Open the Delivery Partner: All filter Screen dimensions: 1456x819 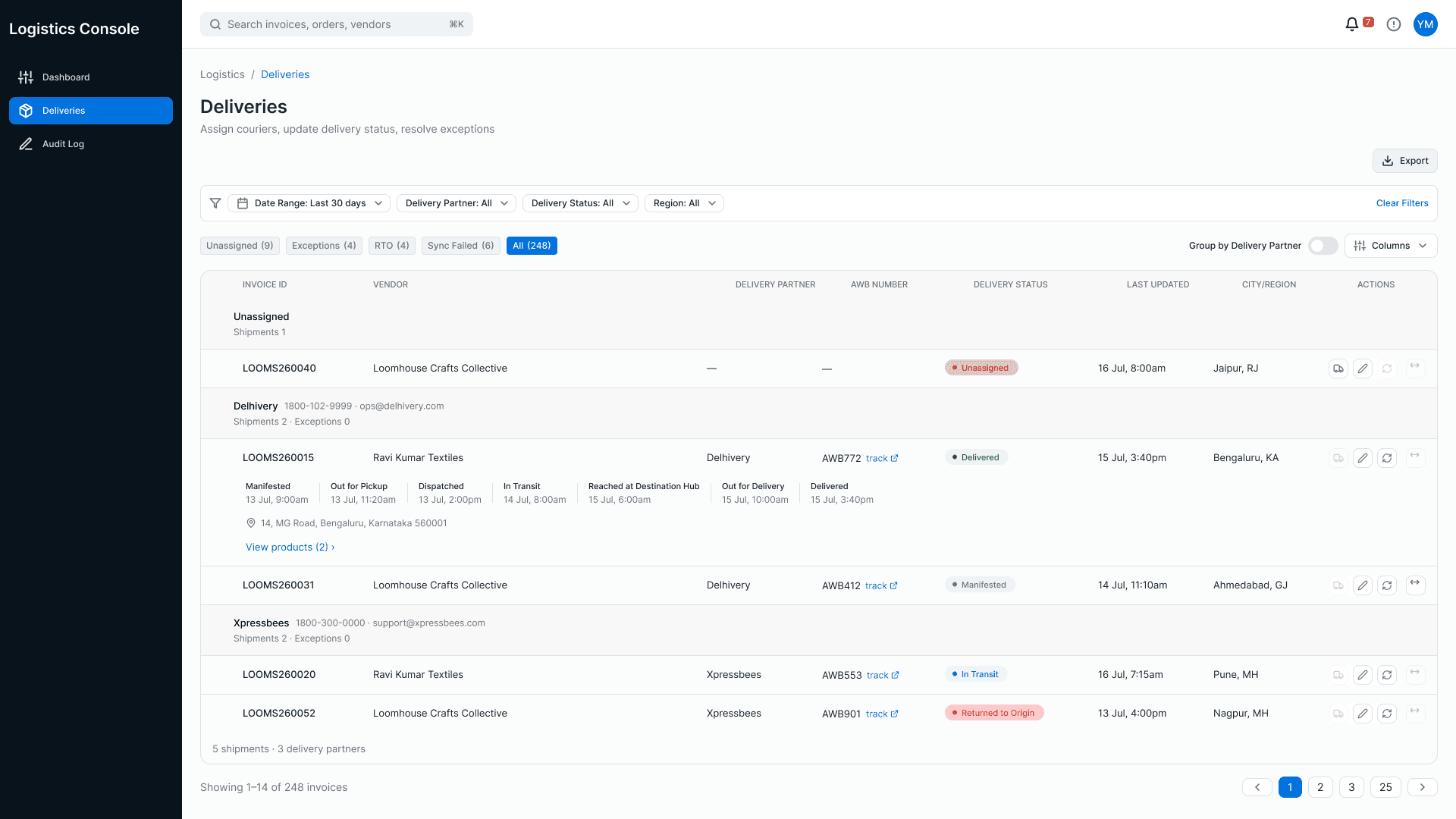click(457, 203)
